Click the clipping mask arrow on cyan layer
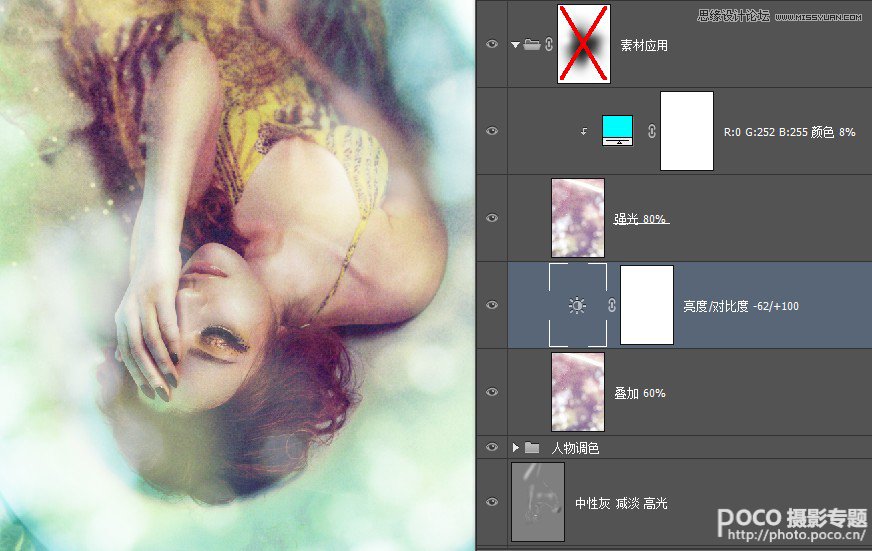872x551 pixels. 584,132
